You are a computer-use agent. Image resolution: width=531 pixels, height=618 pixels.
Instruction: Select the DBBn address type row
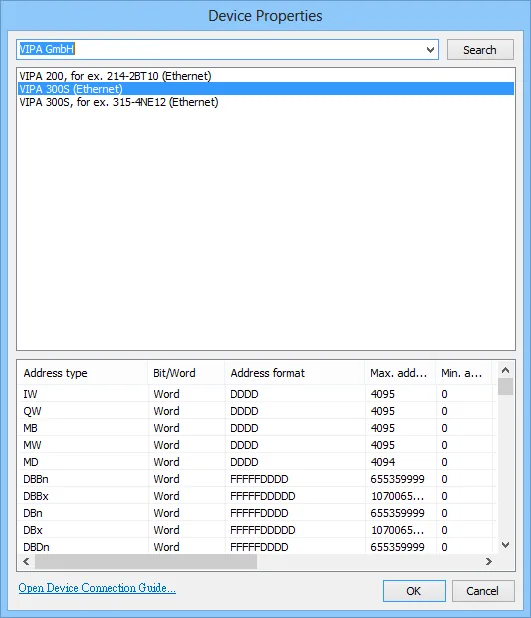tap(257, 479)
